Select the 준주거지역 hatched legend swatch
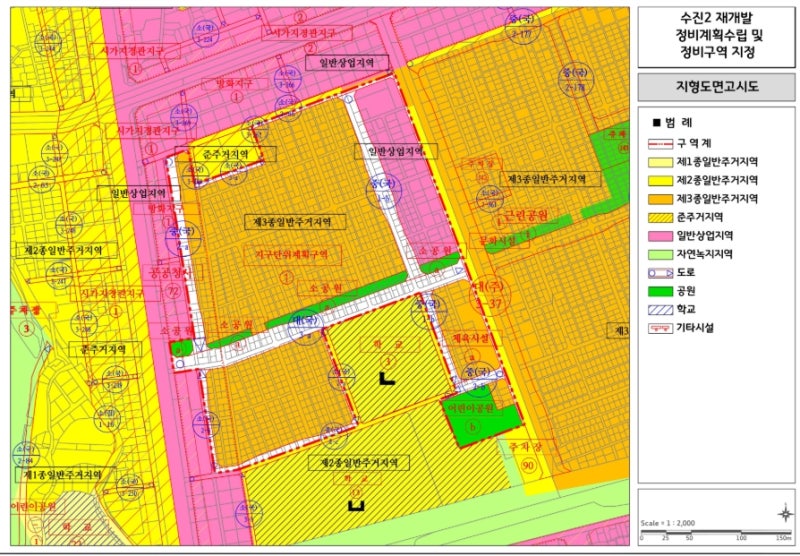This screenshot has width=800, height=556. pyautogui.click(x=660, y=217)
